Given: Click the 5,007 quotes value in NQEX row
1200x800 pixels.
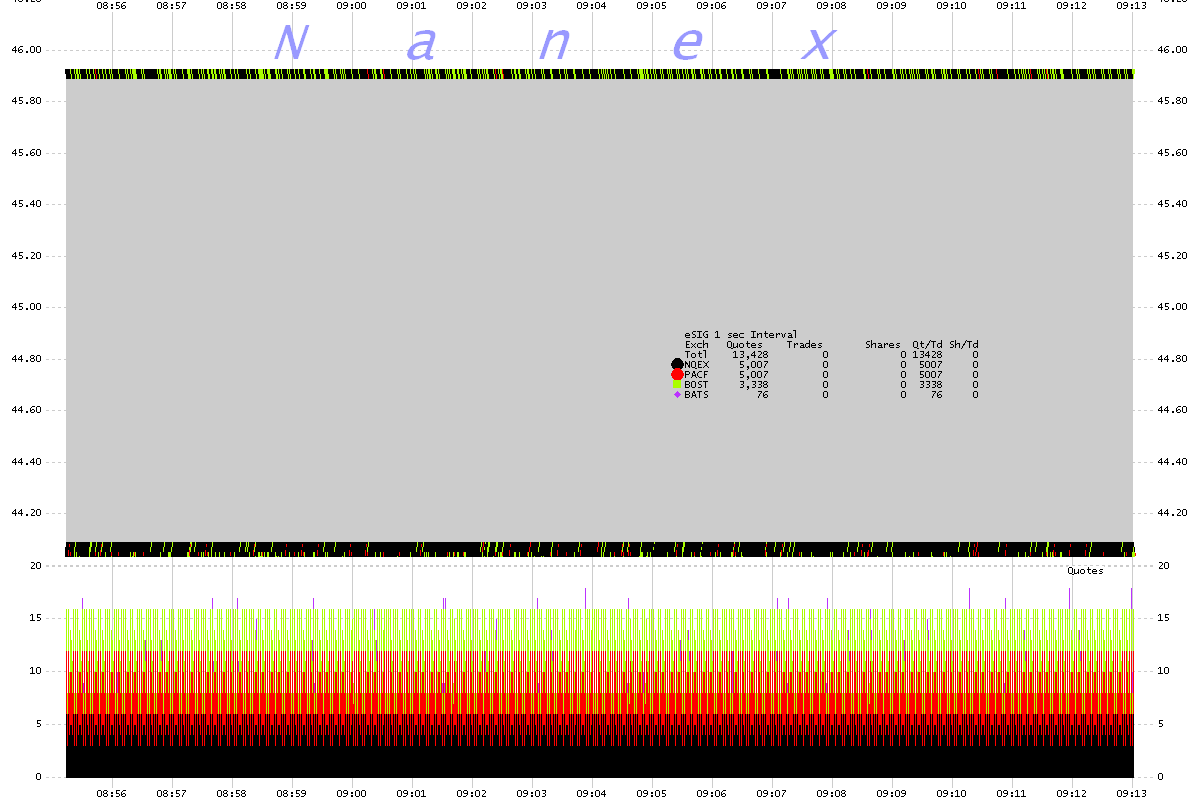Looking at the screenshot, I should coord(753,364).
